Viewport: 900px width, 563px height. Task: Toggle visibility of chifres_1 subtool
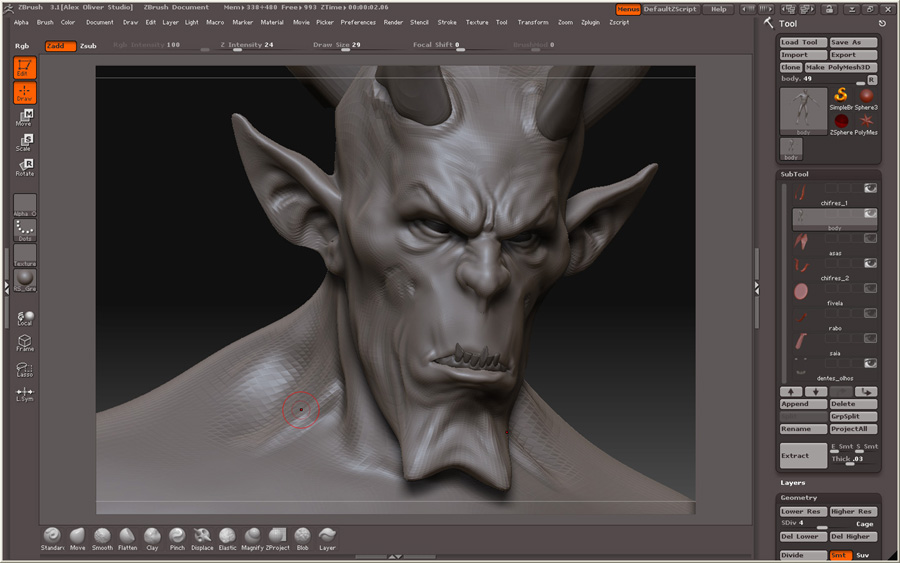tap(871, 188)
